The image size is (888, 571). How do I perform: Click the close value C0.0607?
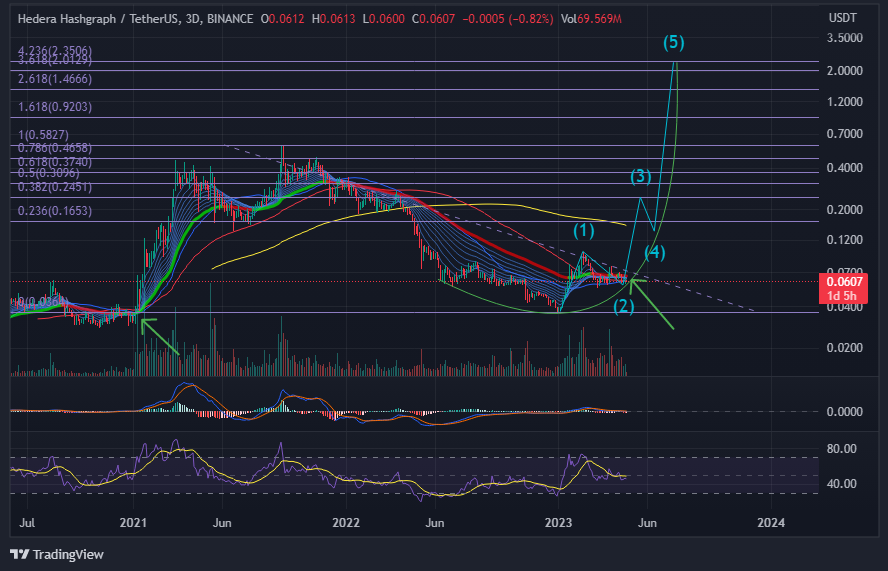point(433,19)
